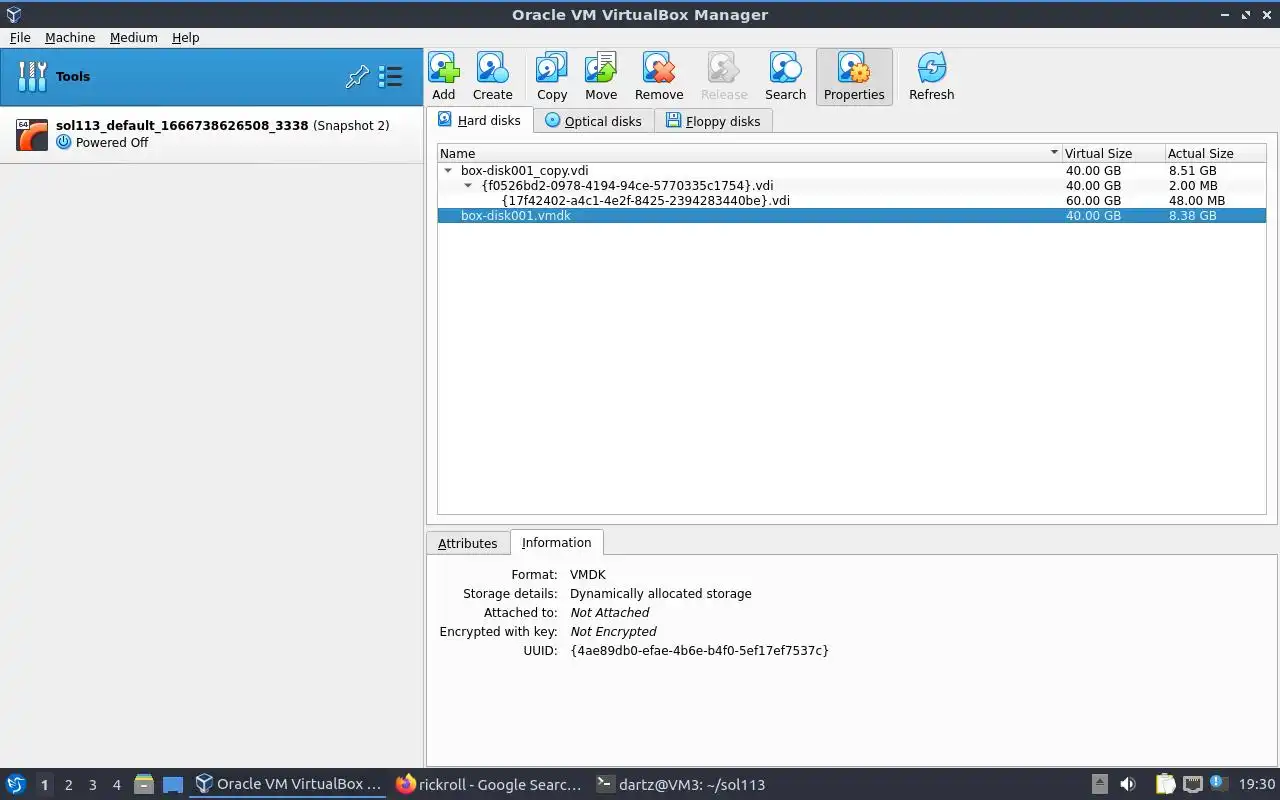Sort by Virtual Size column header
Image resolution: width=1280 pixels, height=800 pixels.
click(1113, 153)
